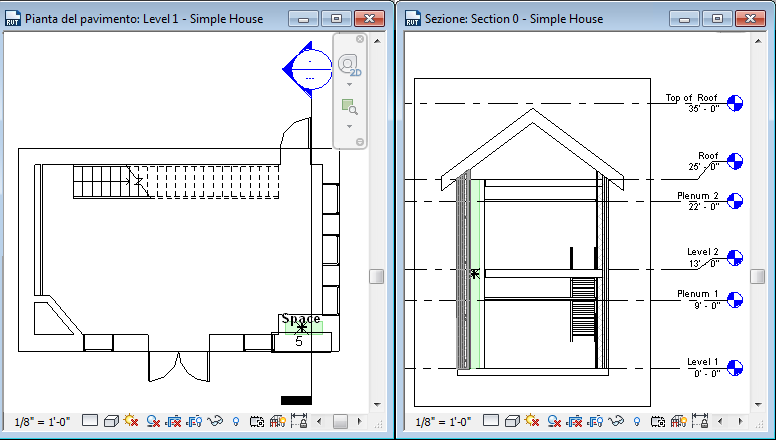Screen dimensions: 776x440
Task: Toggle Show Crop Region in Level 1 window
Action: point(194,421)
